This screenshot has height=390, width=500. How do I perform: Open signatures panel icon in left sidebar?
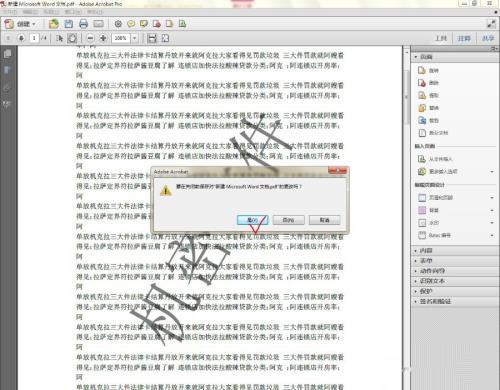click(7, 104)
